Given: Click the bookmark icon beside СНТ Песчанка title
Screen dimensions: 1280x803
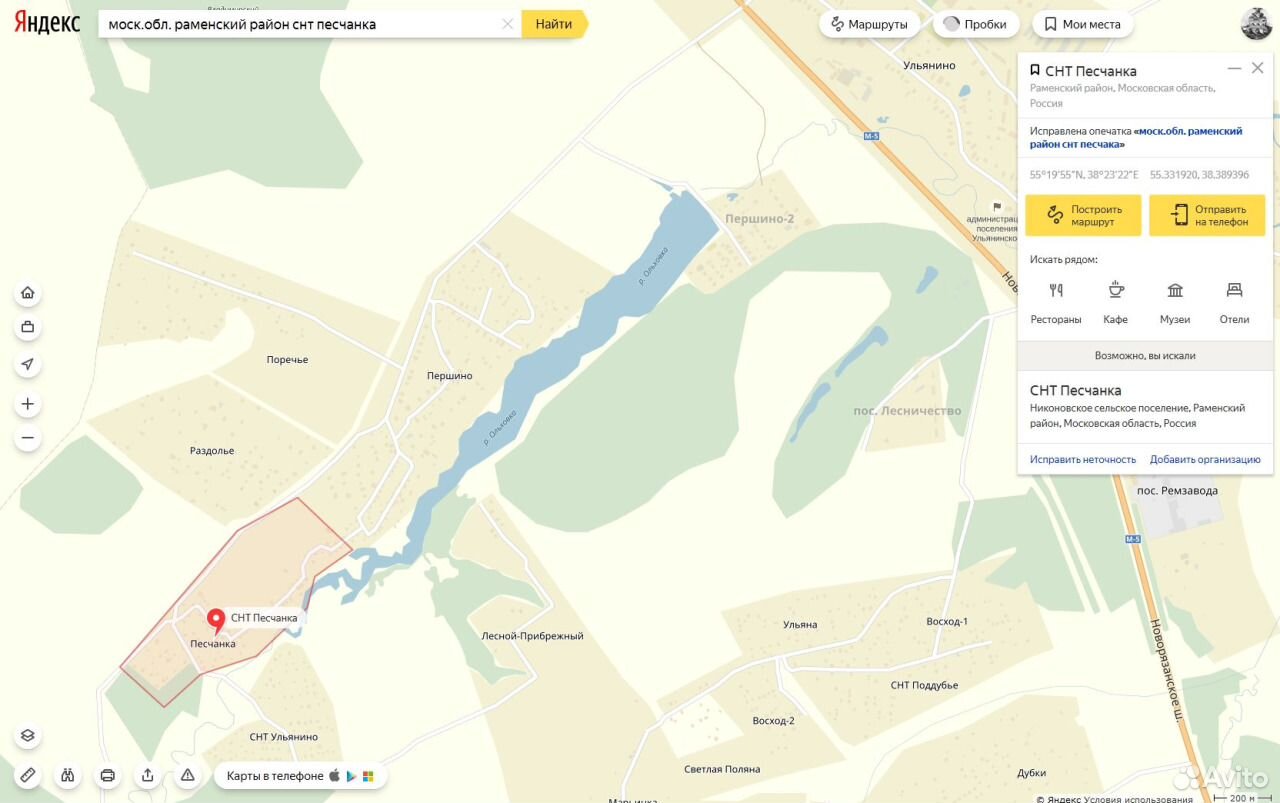Looking at the screenshot, I should point(1035,71).
